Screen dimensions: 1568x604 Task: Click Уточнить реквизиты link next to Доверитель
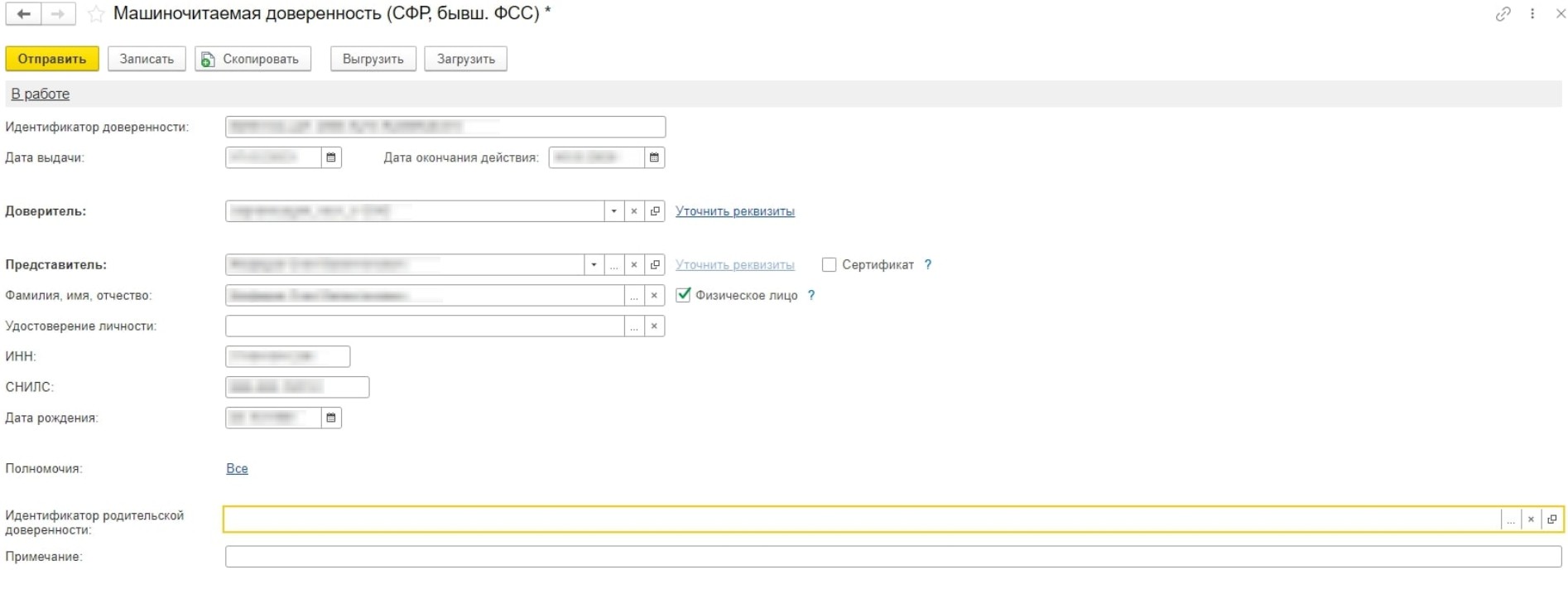pyautogui.click(x=734, y=211)
